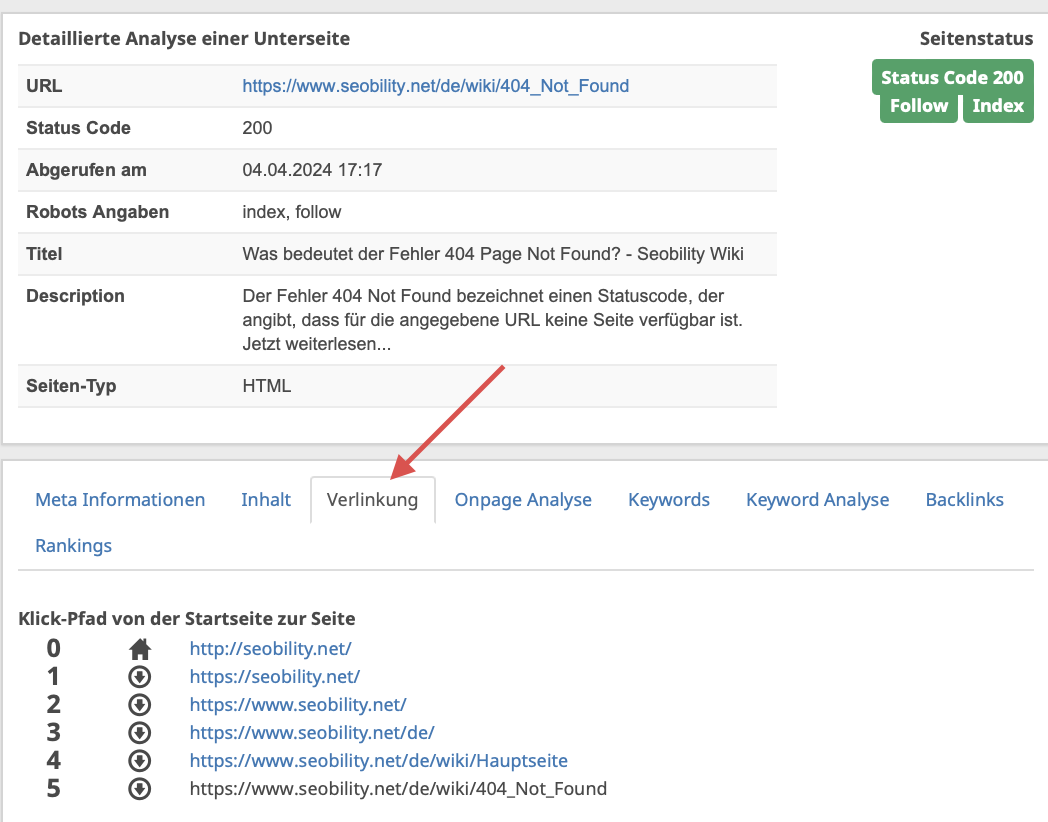Click the Seiten-Typ value HTML
The width and height of the screenshot is (1048, 822).
pos(267,386)
